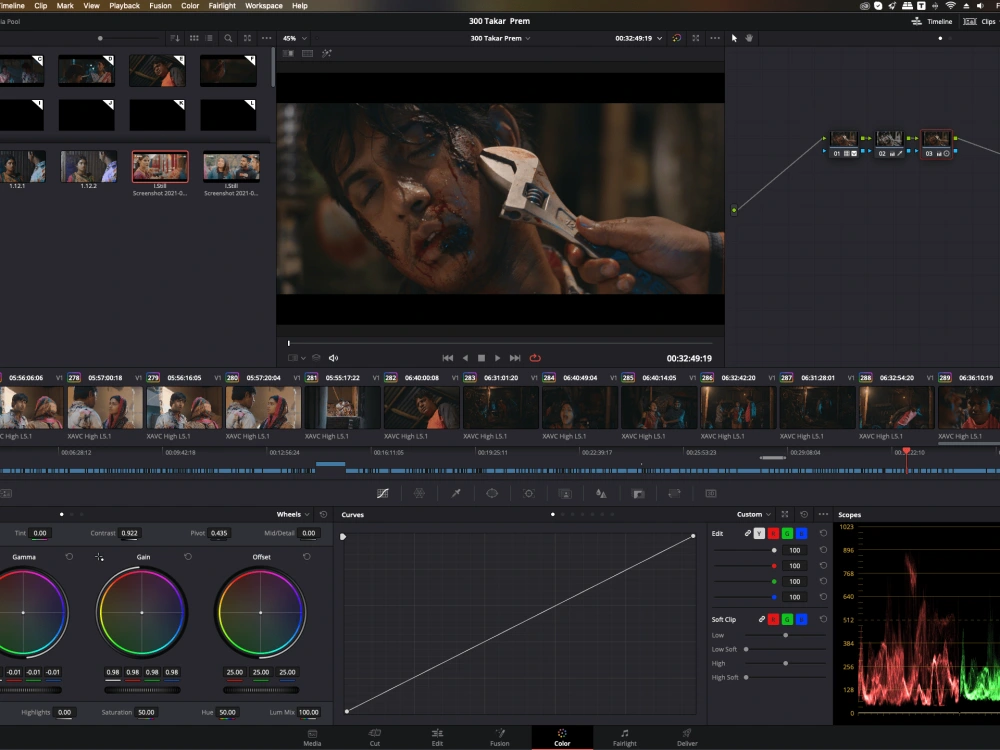Click the bypass color grades icon

pyautogui.click(x=677, y=38)
